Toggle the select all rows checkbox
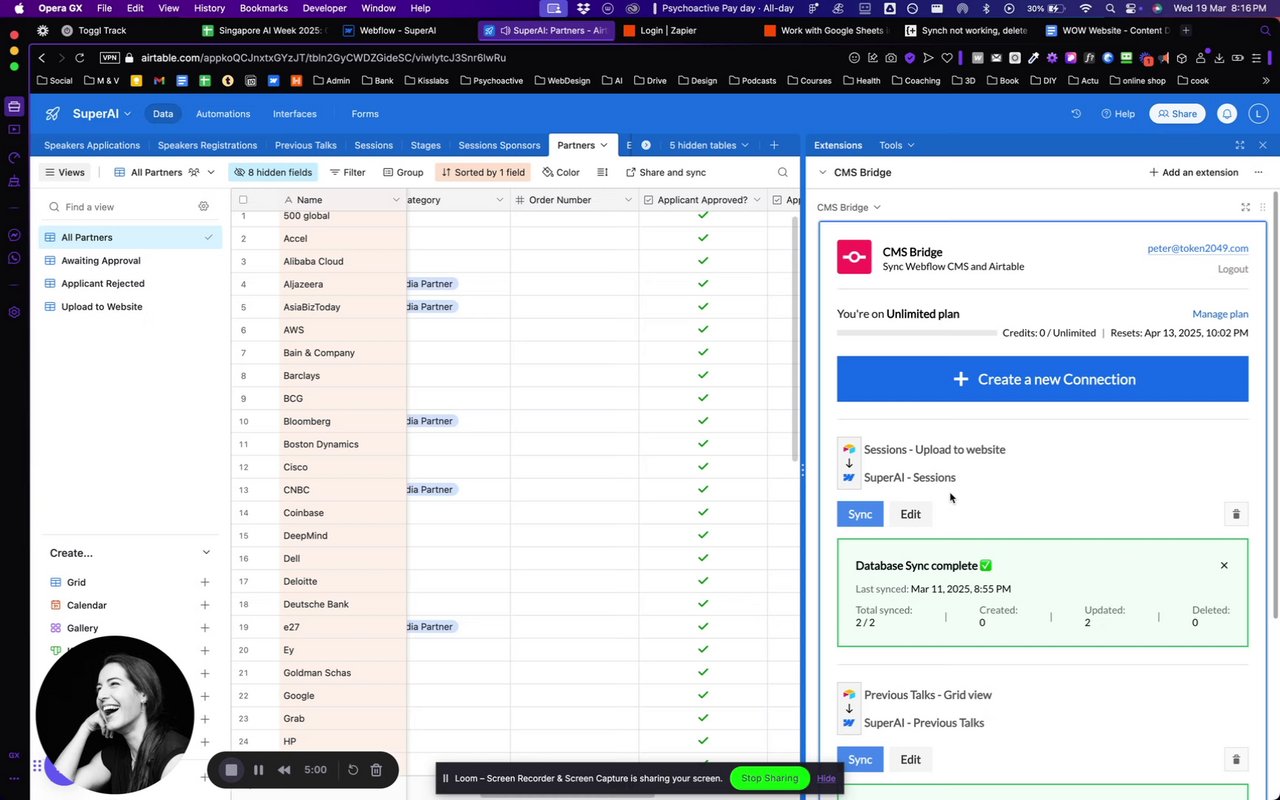 [x=243, y=200]
